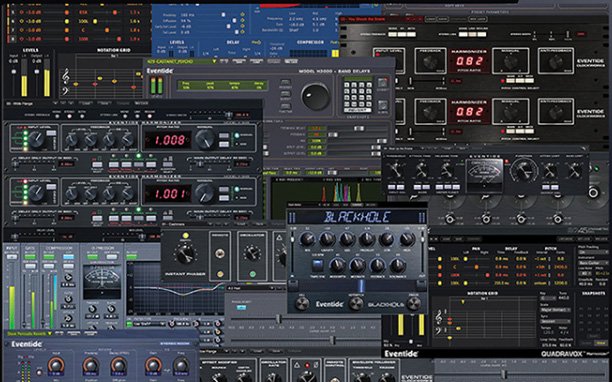Flip the Remote toggle switch on Instant Phaser
This screenshot has height=382, width=612.
(220, 254)
